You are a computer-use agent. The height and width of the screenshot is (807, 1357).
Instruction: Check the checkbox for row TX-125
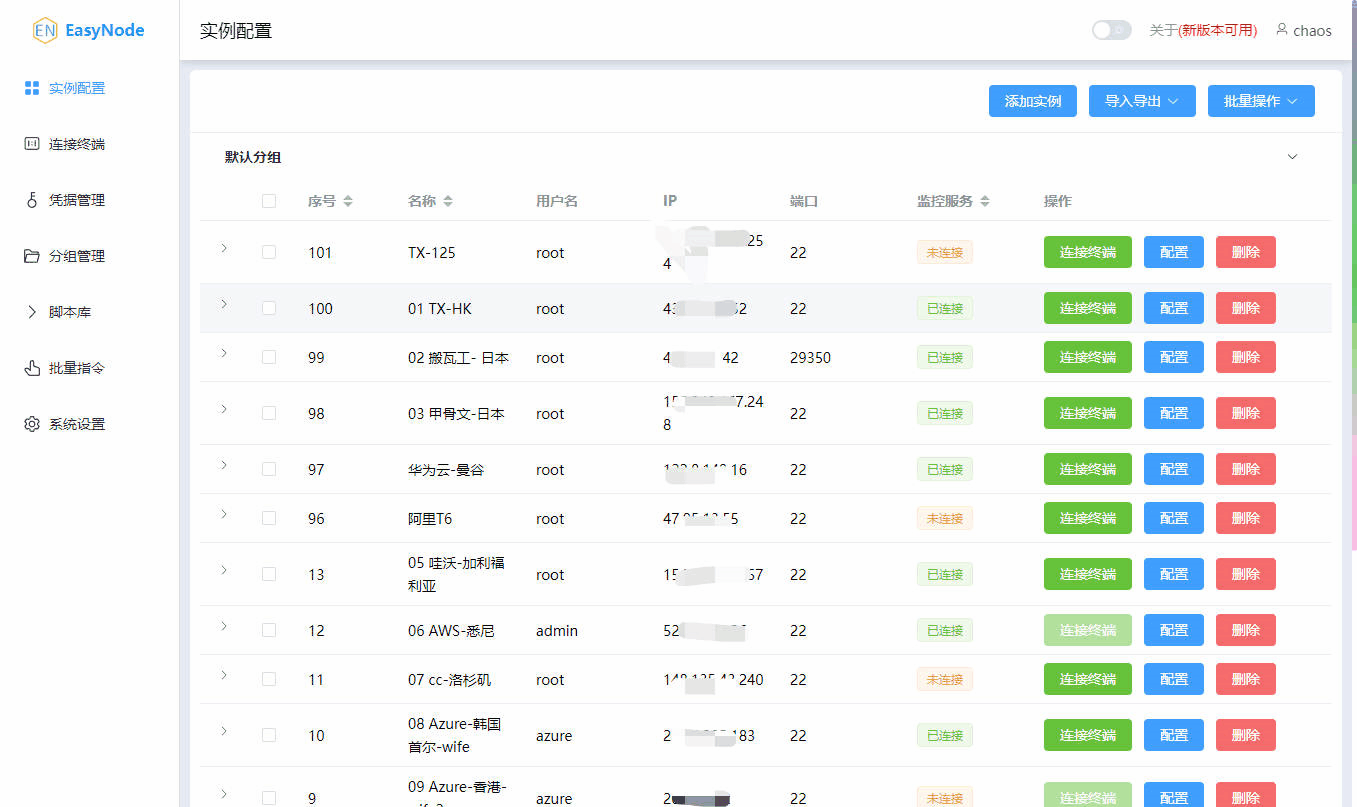[268, 252]
